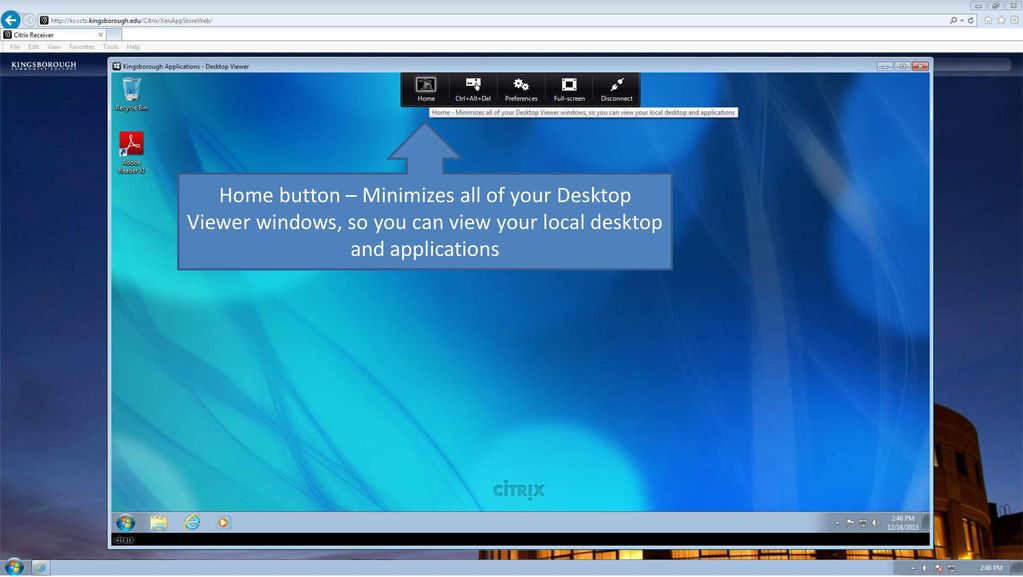Open the View menu in Internet Explorer
This screenshot has width=1023, height=577.
53,47
